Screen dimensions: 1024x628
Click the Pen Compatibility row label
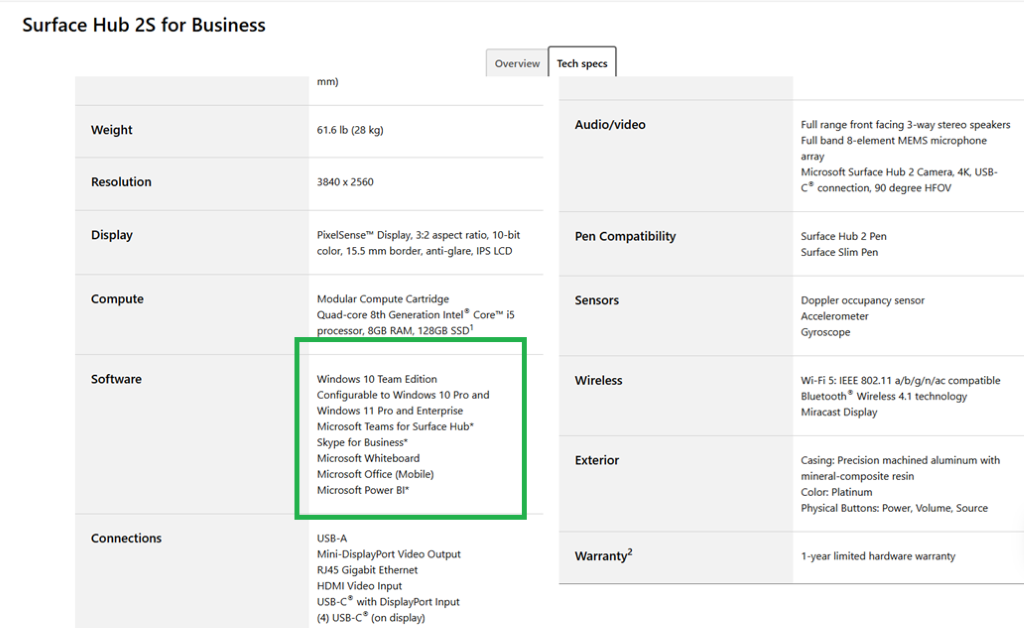pos(625,236)
